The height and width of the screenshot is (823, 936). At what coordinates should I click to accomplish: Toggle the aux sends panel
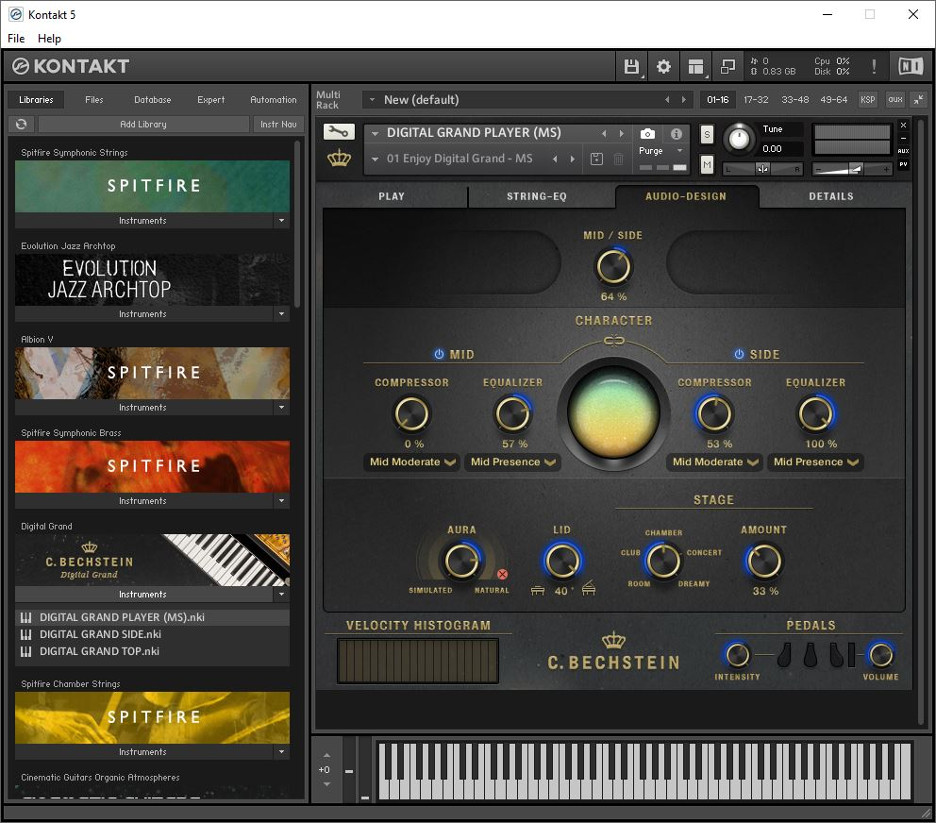click(x=895, y=100)
